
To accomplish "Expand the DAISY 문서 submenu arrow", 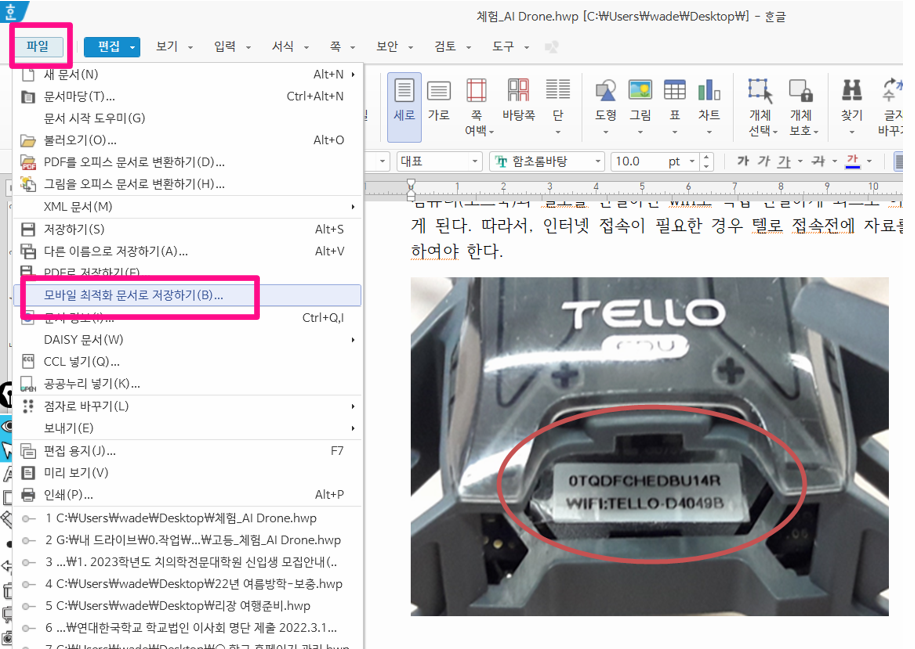I will pyautogui.click(x=353, y=340).
